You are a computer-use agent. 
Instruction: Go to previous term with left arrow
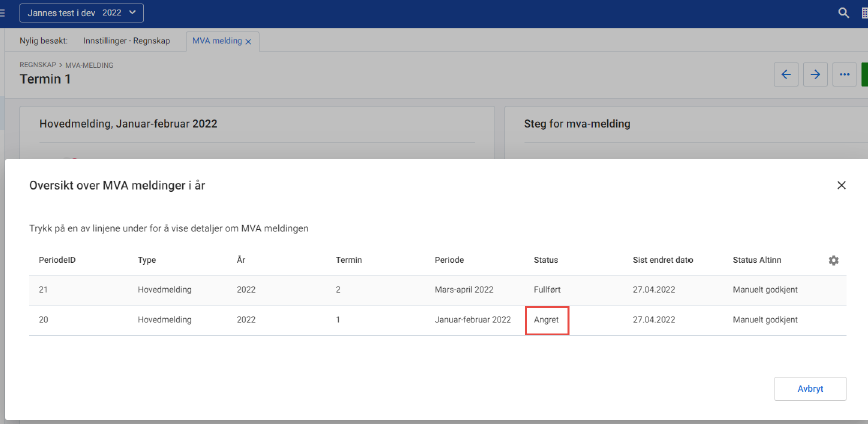tap(786, 75)
